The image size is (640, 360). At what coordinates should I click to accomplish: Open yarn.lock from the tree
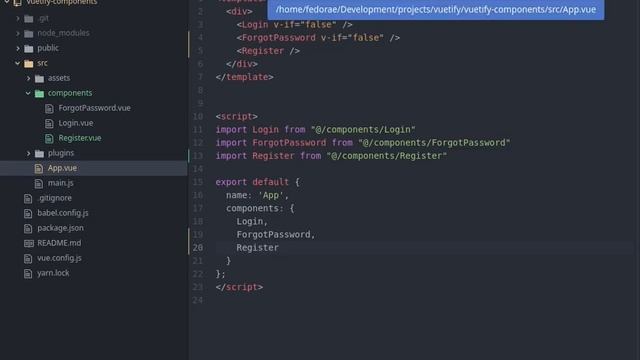pos(53,273)
